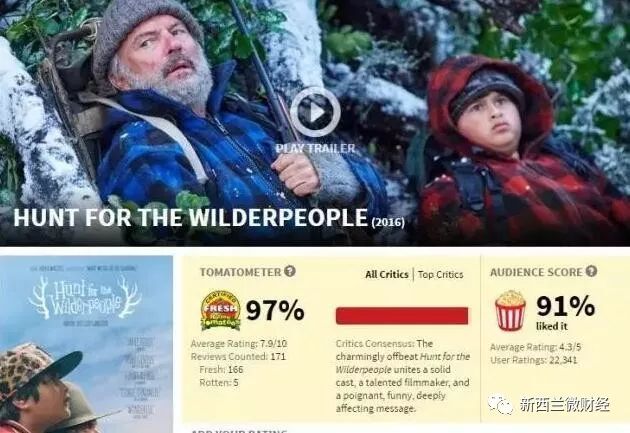Click the play trailer circle button
Image resolution: width=630 pixels, height=433 pixels.
pos(315,112)
